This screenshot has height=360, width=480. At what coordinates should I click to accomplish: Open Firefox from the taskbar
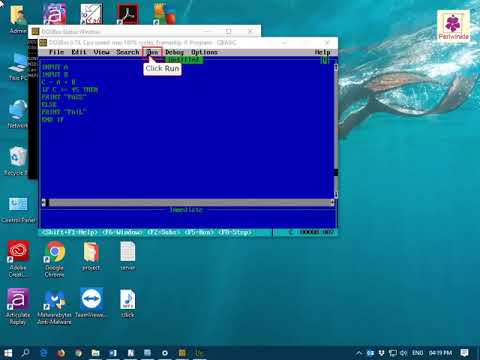click(x=61, y=353)
